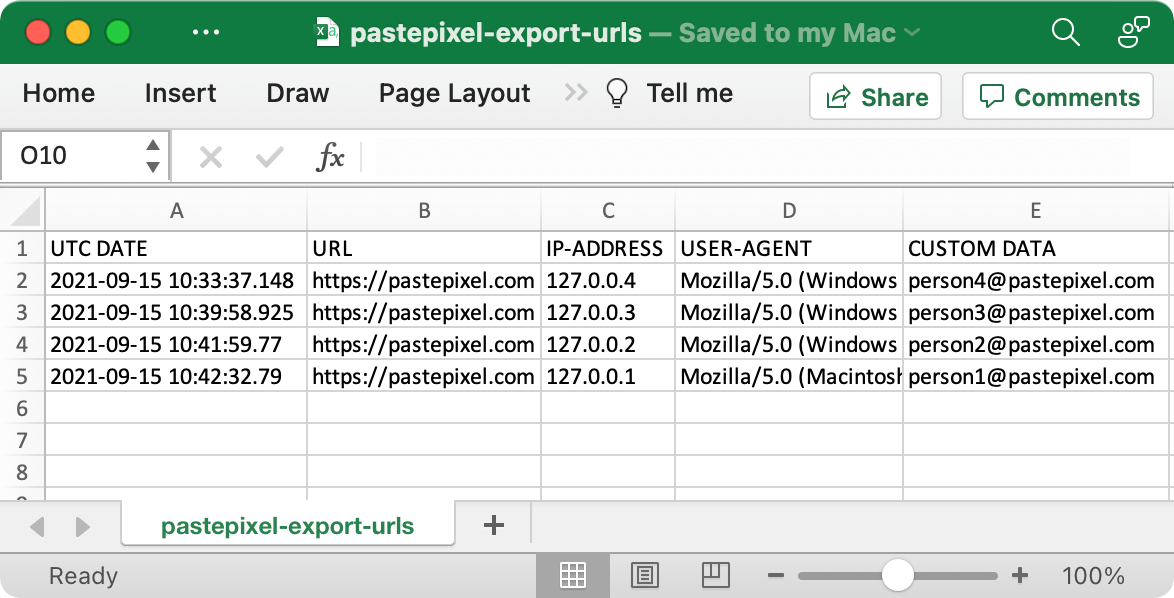Select cell person1@pastepixel.com
Image resolution: width=1174 pixels, height=598 pixels.
pos(1035,376)
